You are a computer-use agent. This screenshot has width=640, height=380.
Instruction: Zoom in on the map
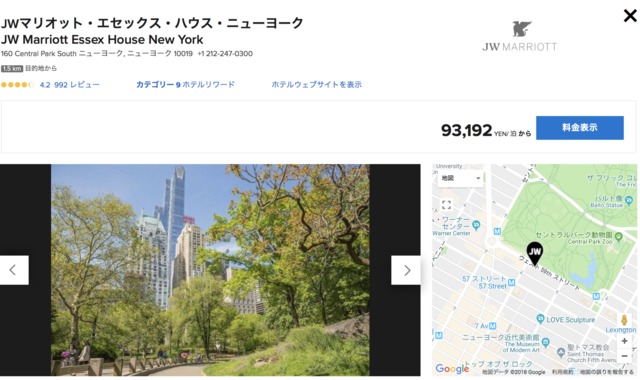pos(624,341)
